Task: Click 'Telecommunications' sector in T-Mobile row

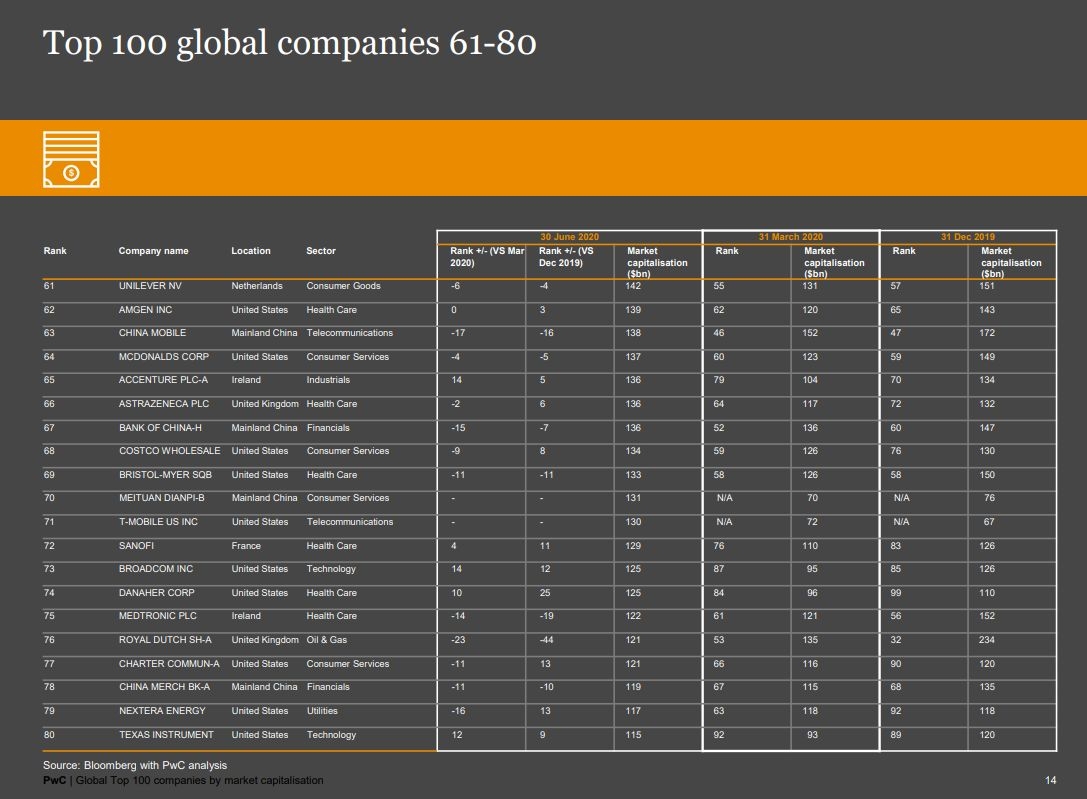Action: click(349, 522)
